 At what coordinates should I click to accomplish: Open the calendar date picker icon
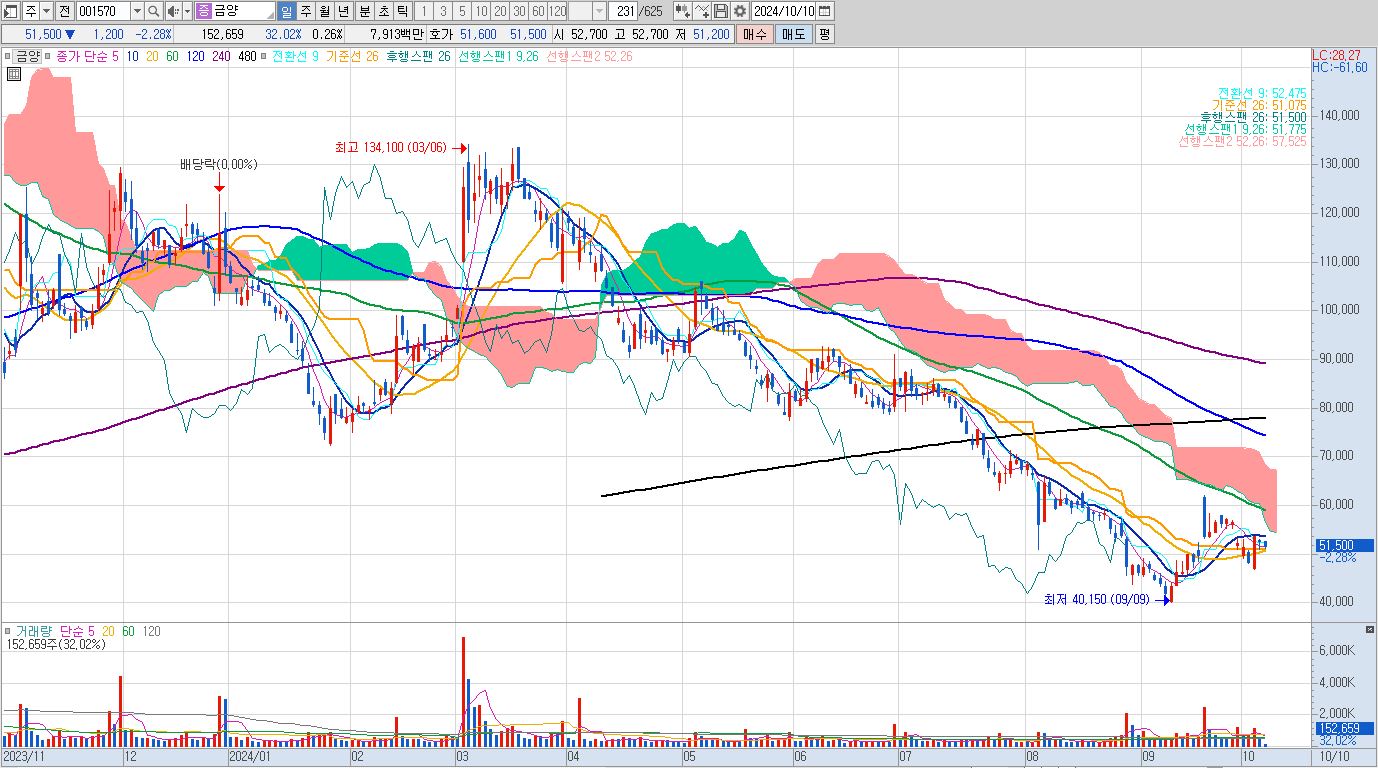coord(824,11)
